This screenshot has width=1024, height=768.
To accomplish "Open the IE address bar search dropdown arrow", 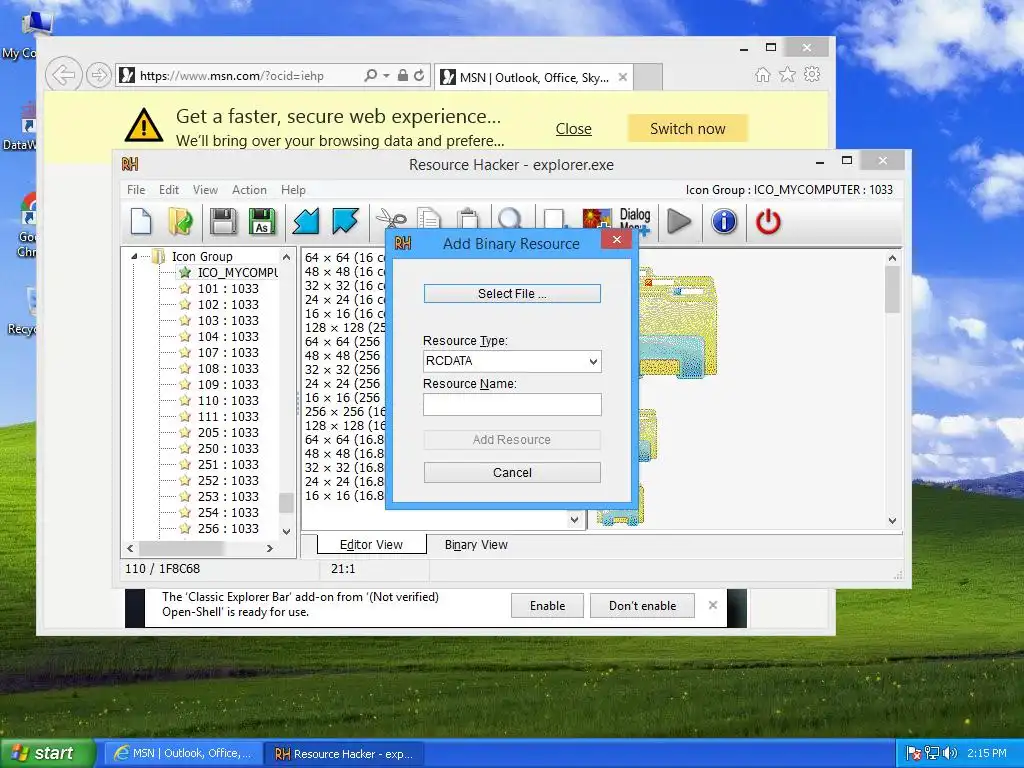I will click(386, 76).
